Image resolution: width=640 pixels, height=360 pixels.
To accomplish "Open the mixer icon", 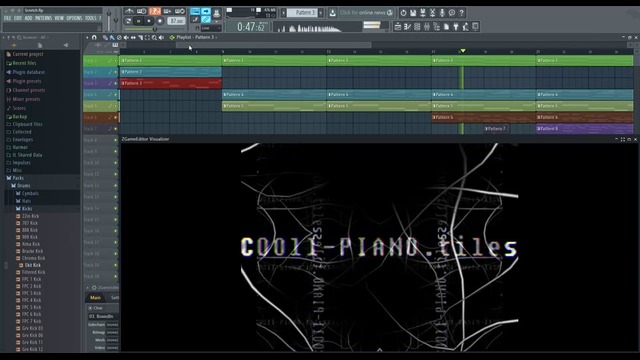I will (427, 27).
